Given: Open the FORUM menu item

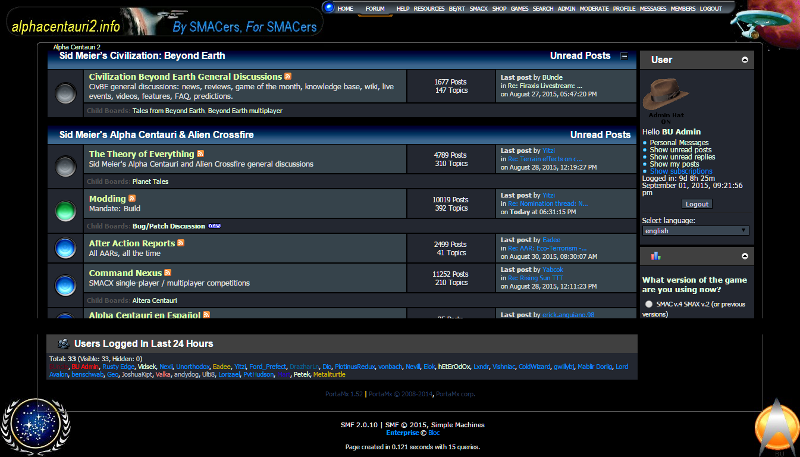Looking at the screenshot, I should (375, 8).
